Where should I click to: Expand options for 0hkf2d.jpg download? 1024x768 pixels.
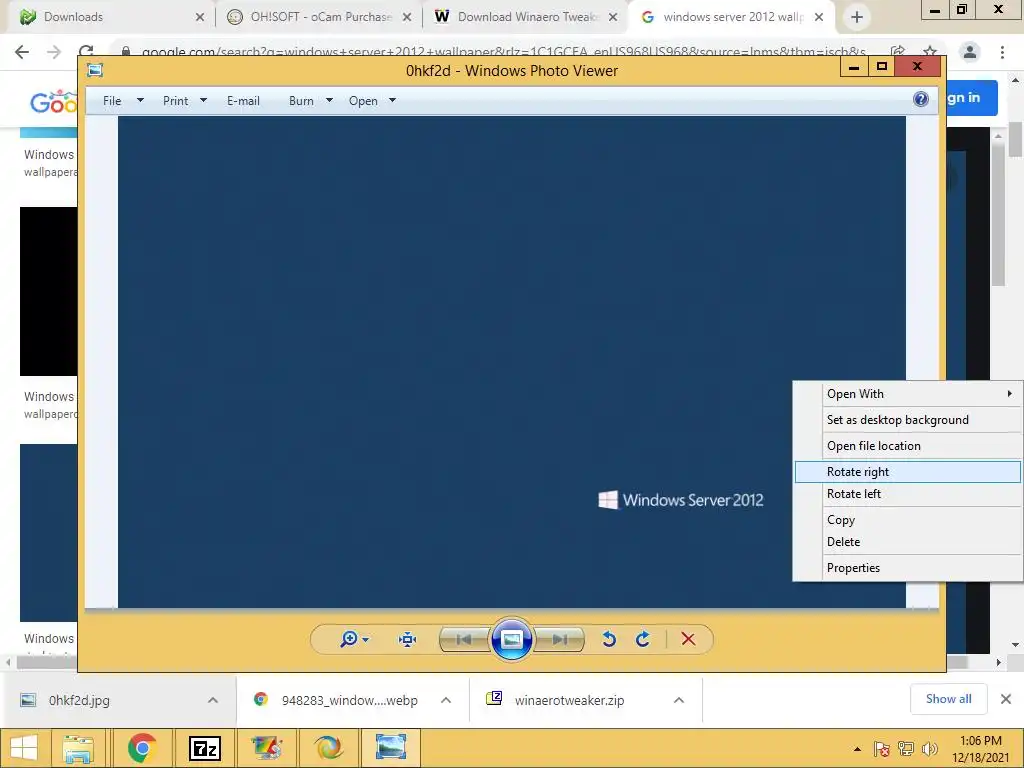(x=213, y=700)
